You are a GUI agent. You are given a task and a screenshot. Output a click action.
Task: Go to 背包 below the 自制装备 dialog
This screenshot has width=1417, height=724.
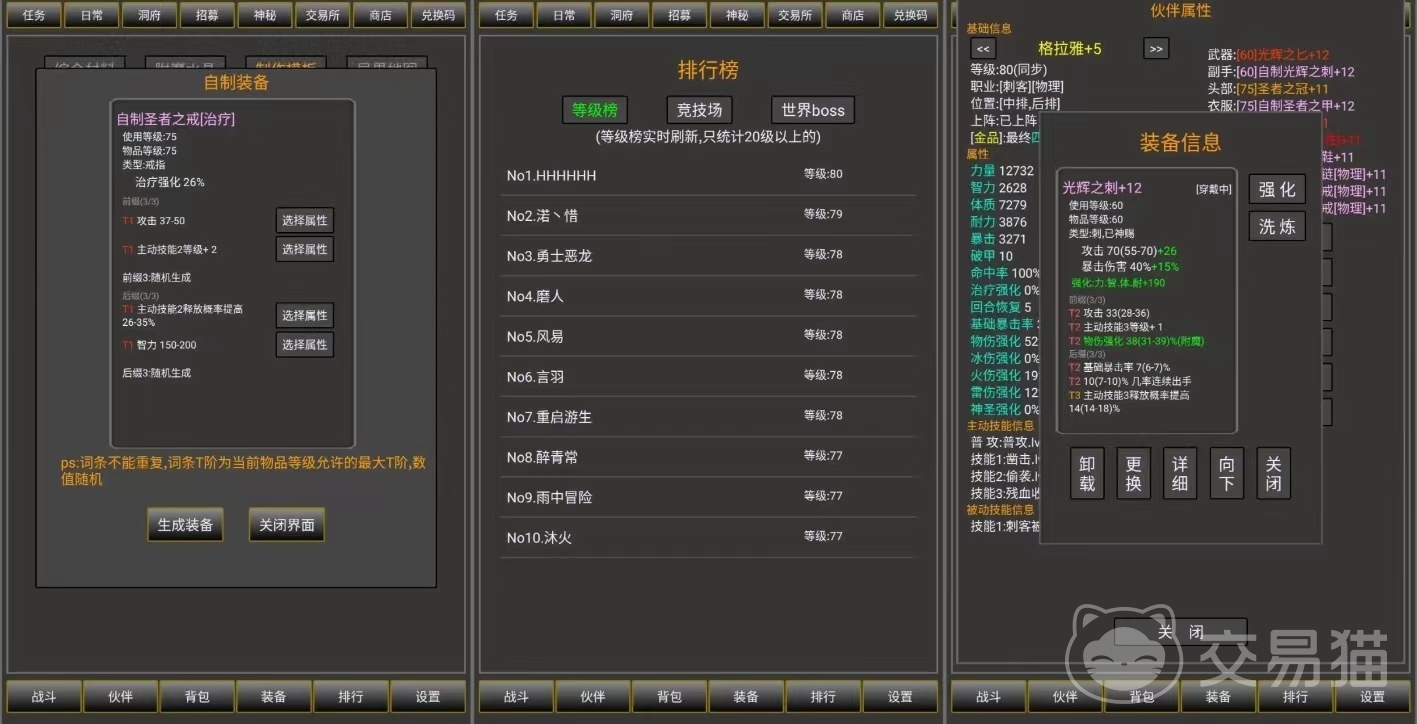[x=197, y=697]
